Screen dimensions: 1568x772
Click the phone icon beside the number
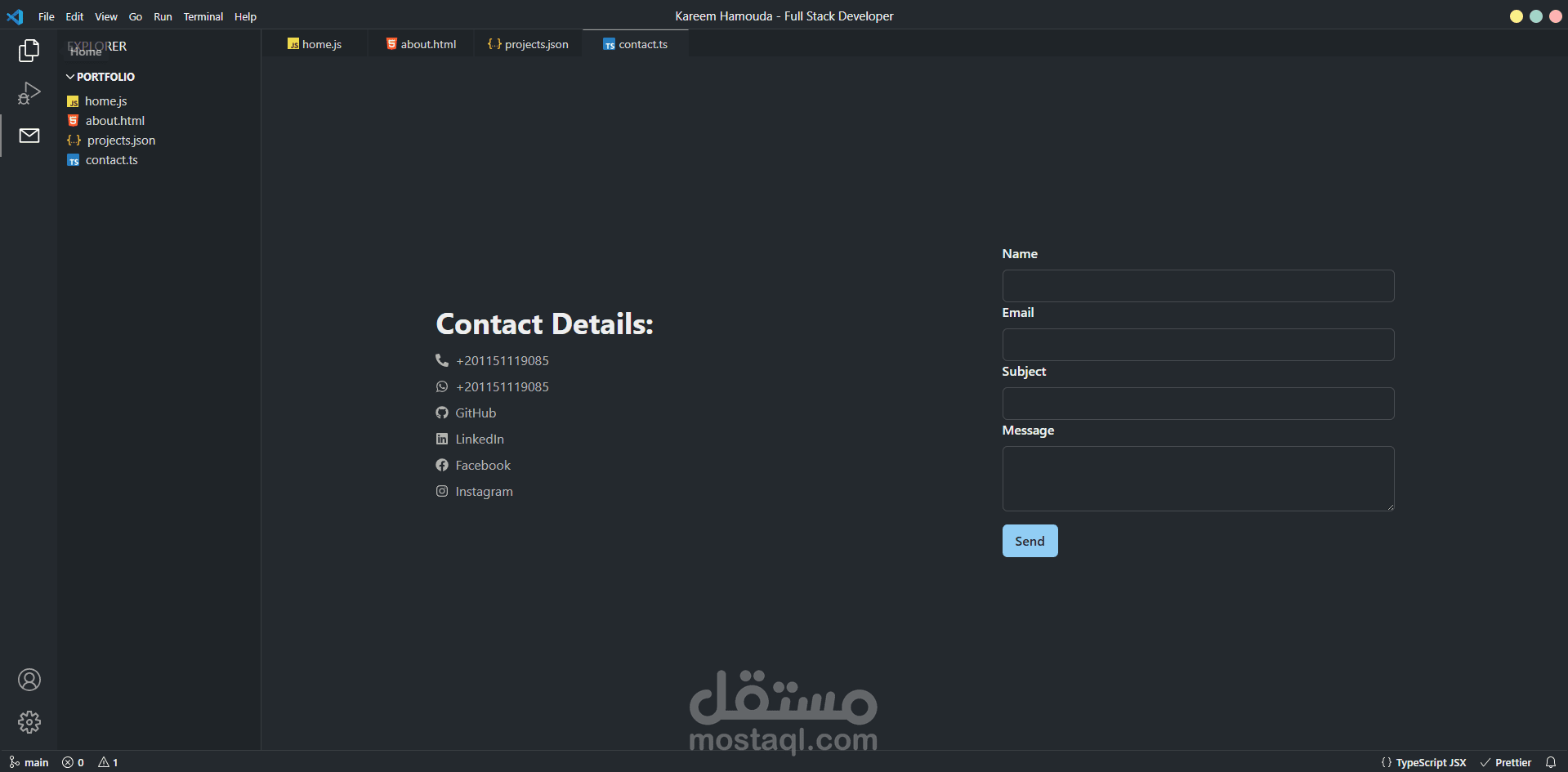442,360
